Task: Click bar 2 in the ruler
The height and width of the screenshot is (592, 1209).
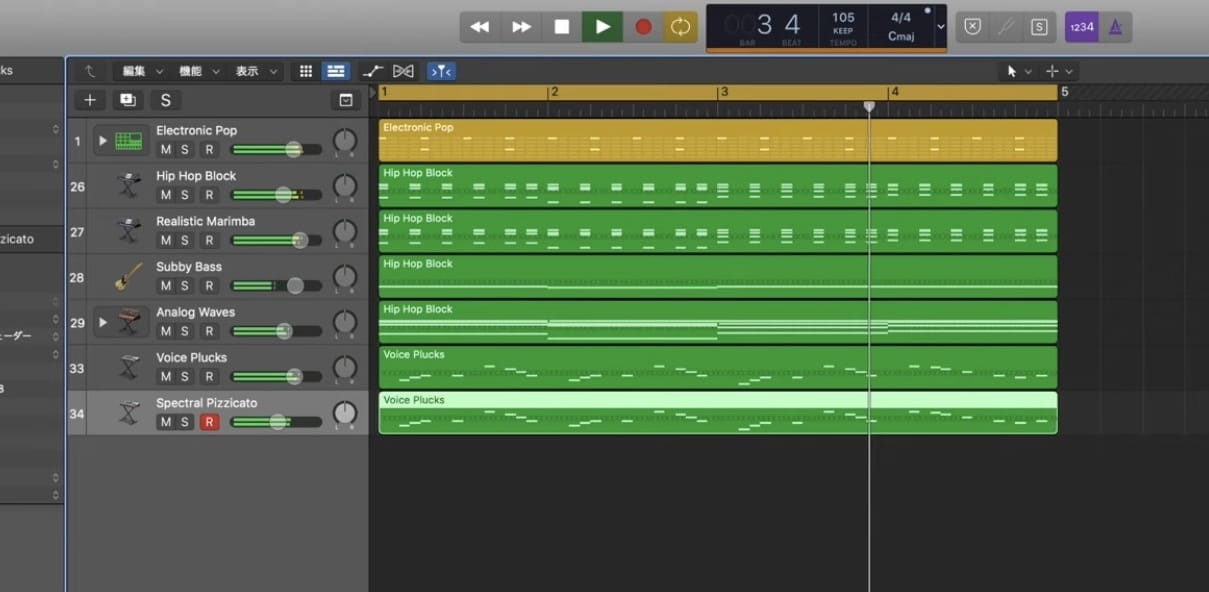Action: pyautogui.click(x=554, y=92)
